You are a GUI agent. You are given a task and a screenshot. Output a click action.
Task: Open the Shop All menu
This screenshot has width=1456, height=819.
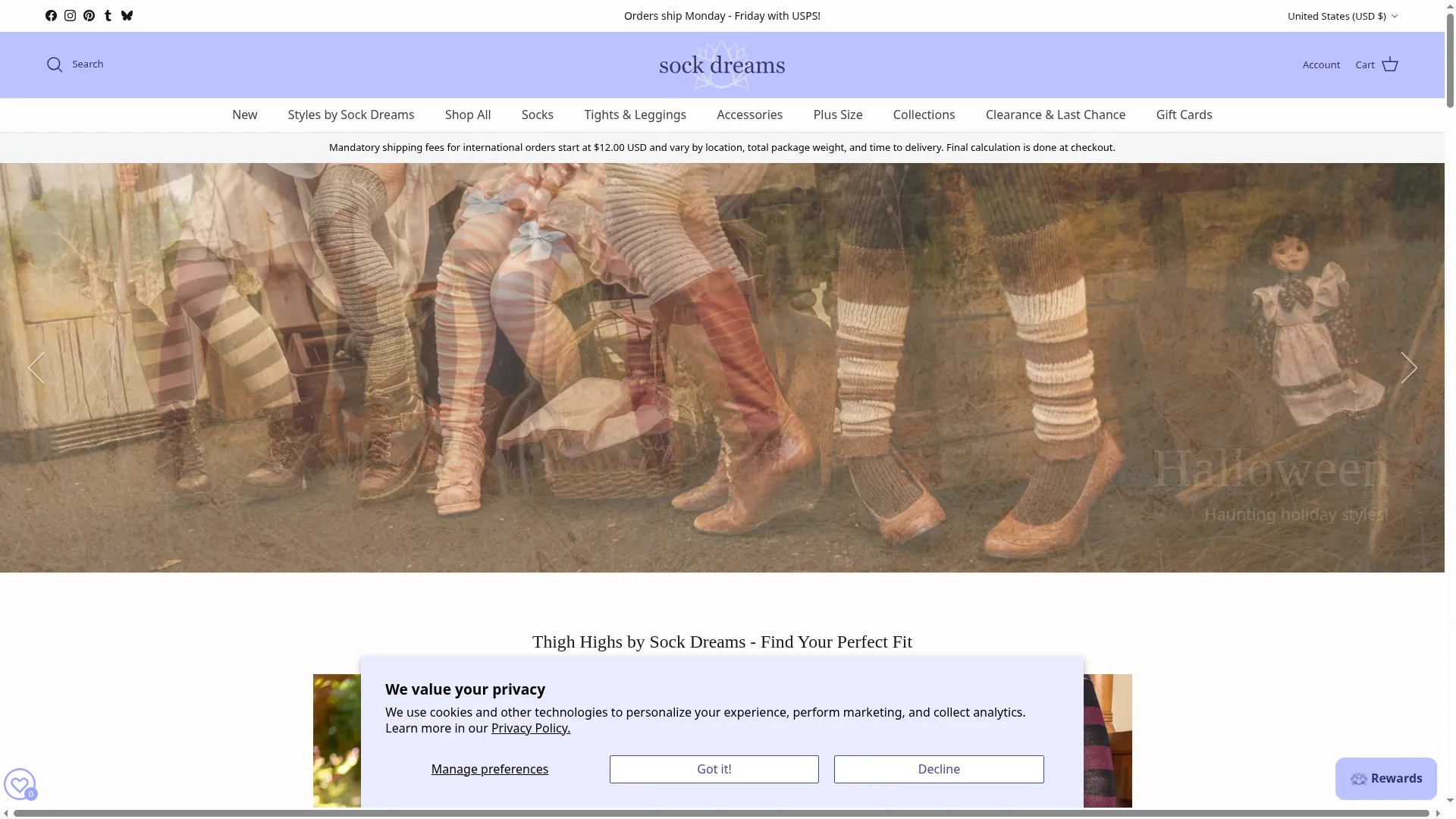click(468, 115)
